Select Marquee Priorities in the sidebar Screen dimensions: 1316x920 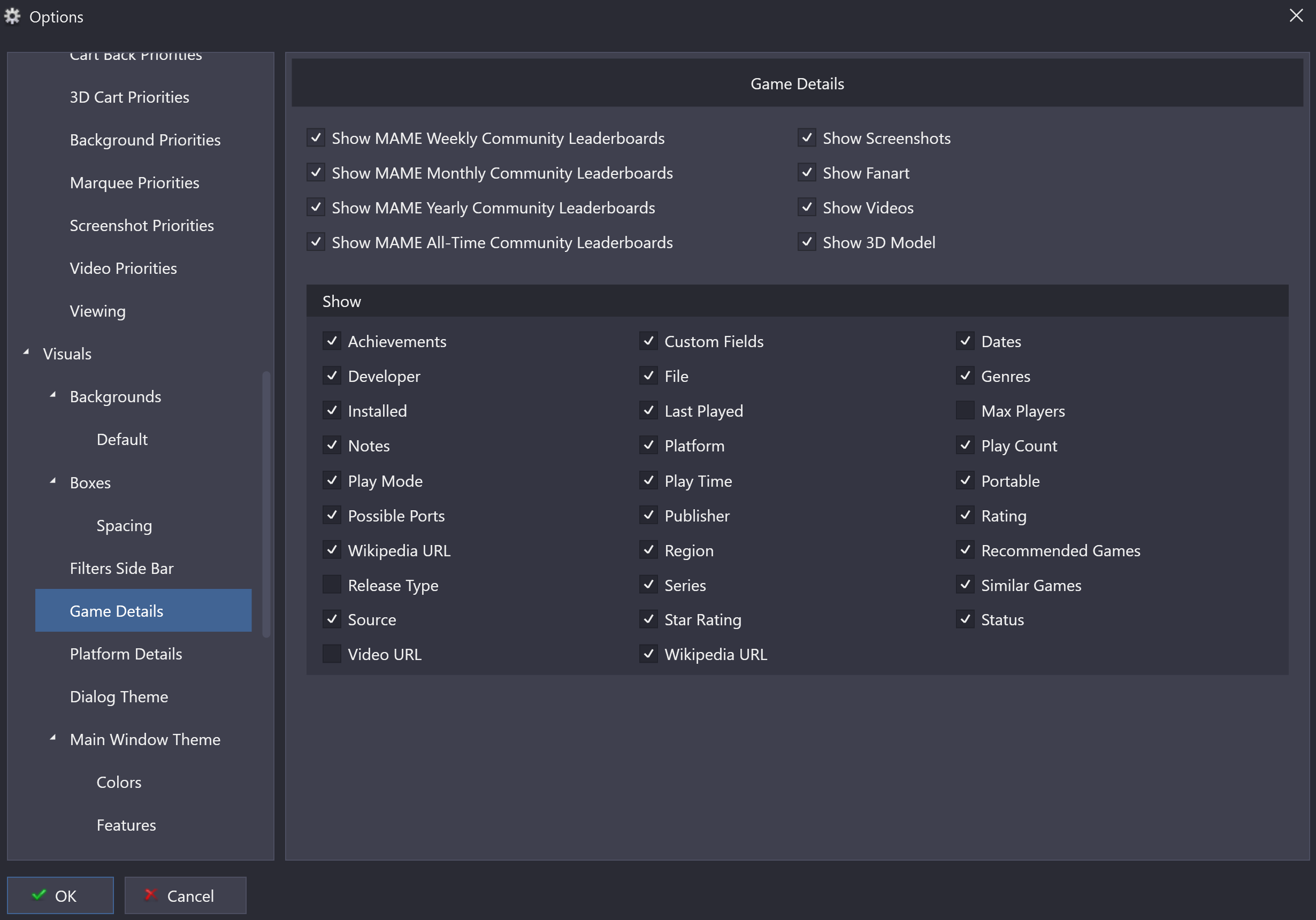tap(135, 183)
